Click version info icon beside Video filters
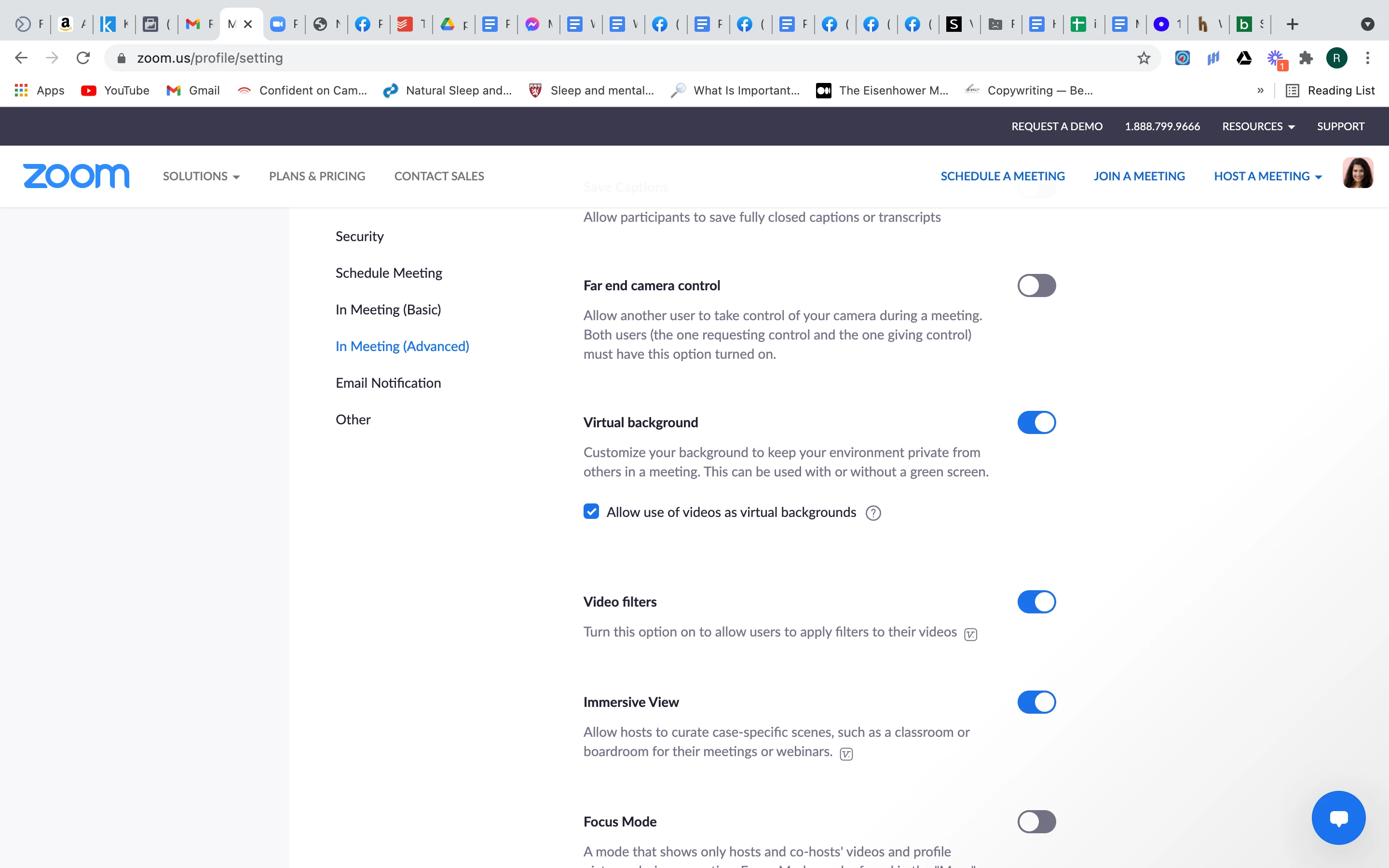The width and height of the screenshot is (1389, 868). (970, 634)
